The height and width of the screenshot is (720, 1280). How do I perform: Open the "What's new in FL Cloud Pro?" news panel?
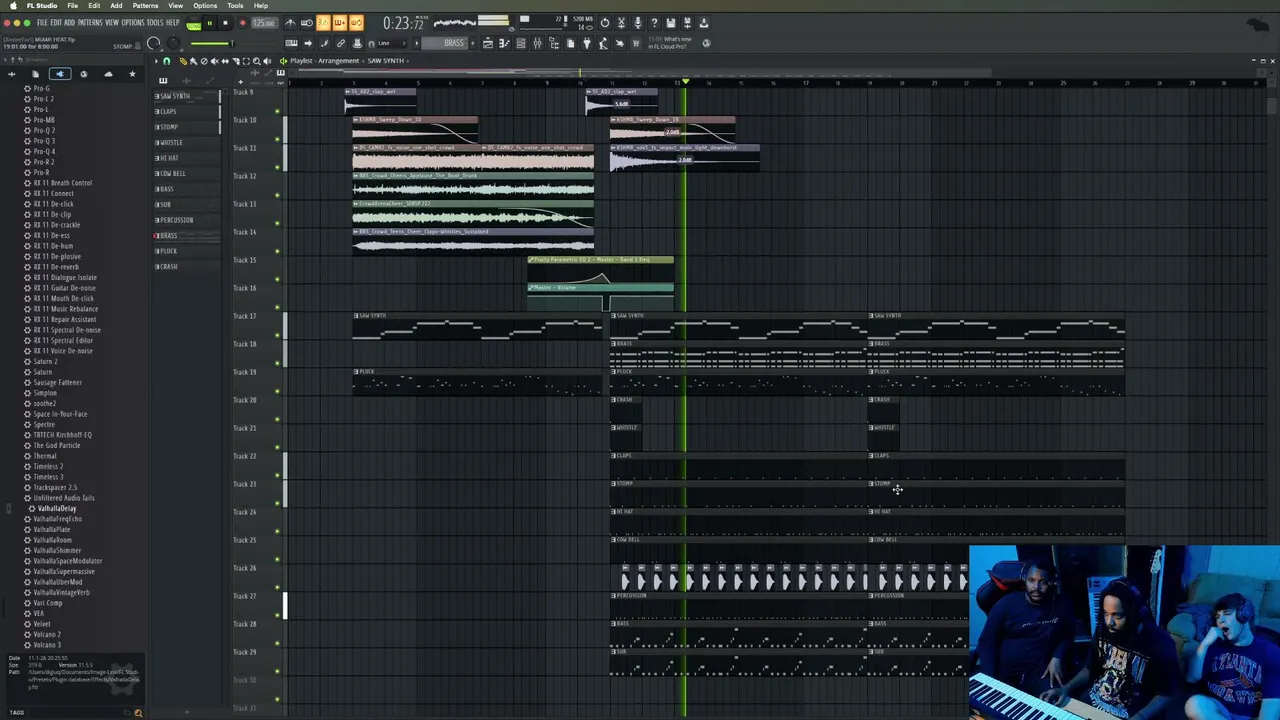pos(671,43)
